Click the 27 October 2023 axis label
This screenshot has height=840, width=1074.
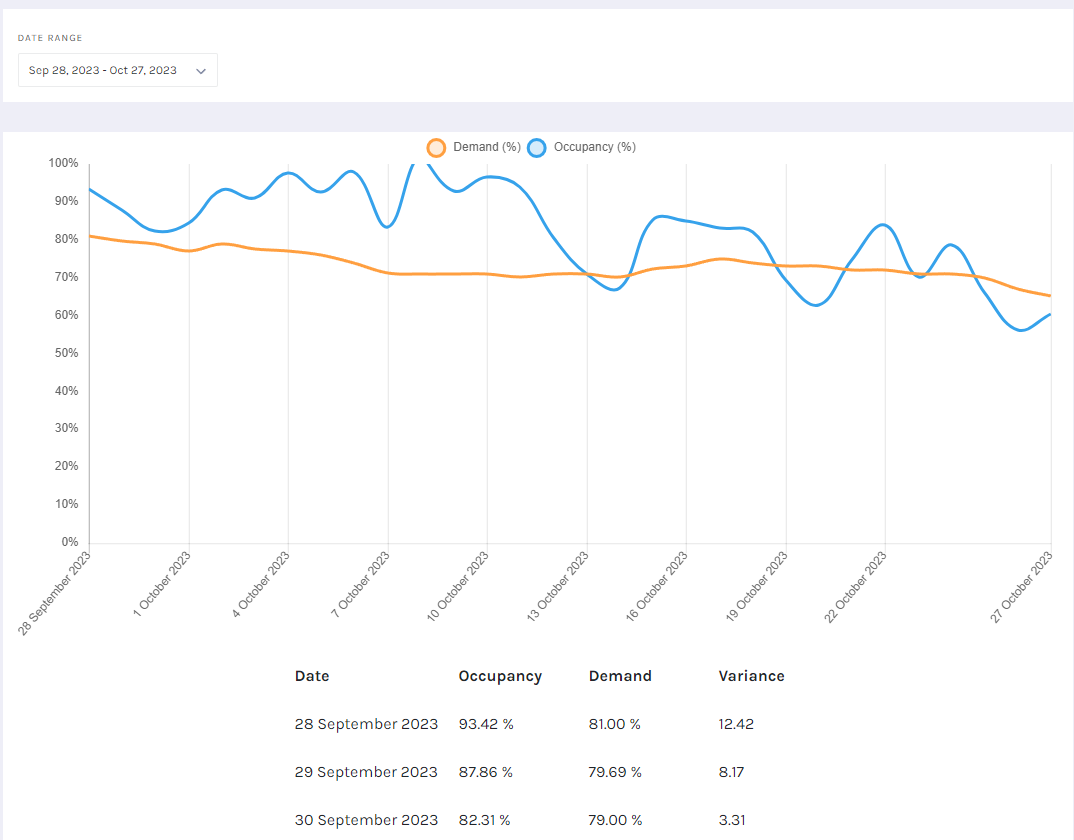(1021, 587)
